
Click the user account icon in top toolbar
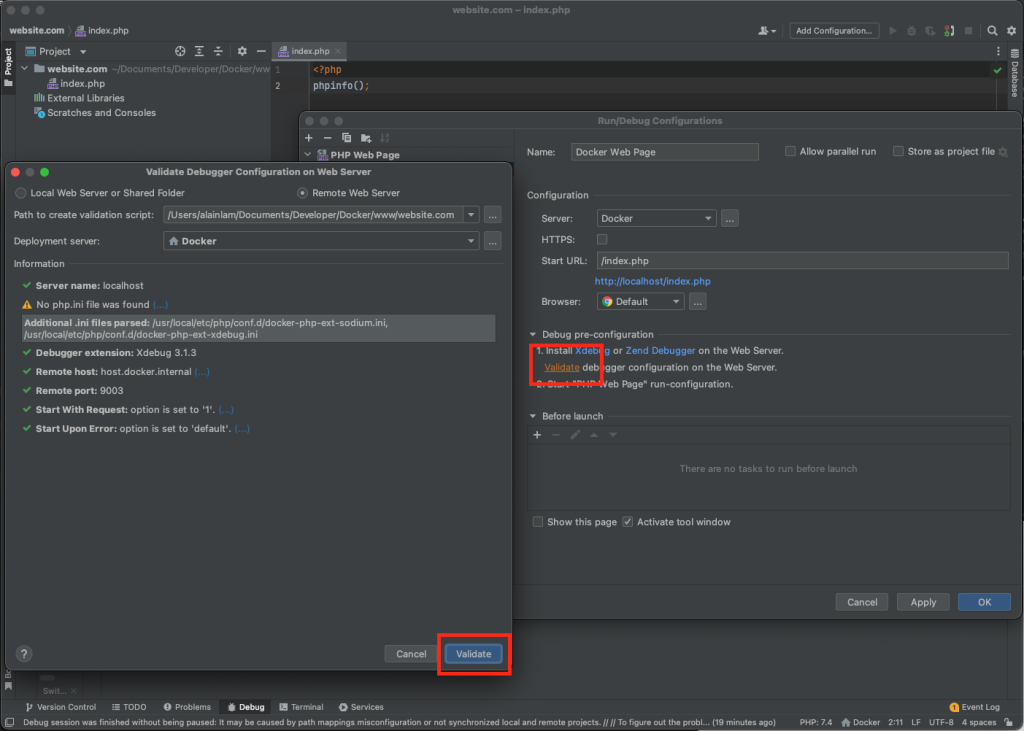767,31
